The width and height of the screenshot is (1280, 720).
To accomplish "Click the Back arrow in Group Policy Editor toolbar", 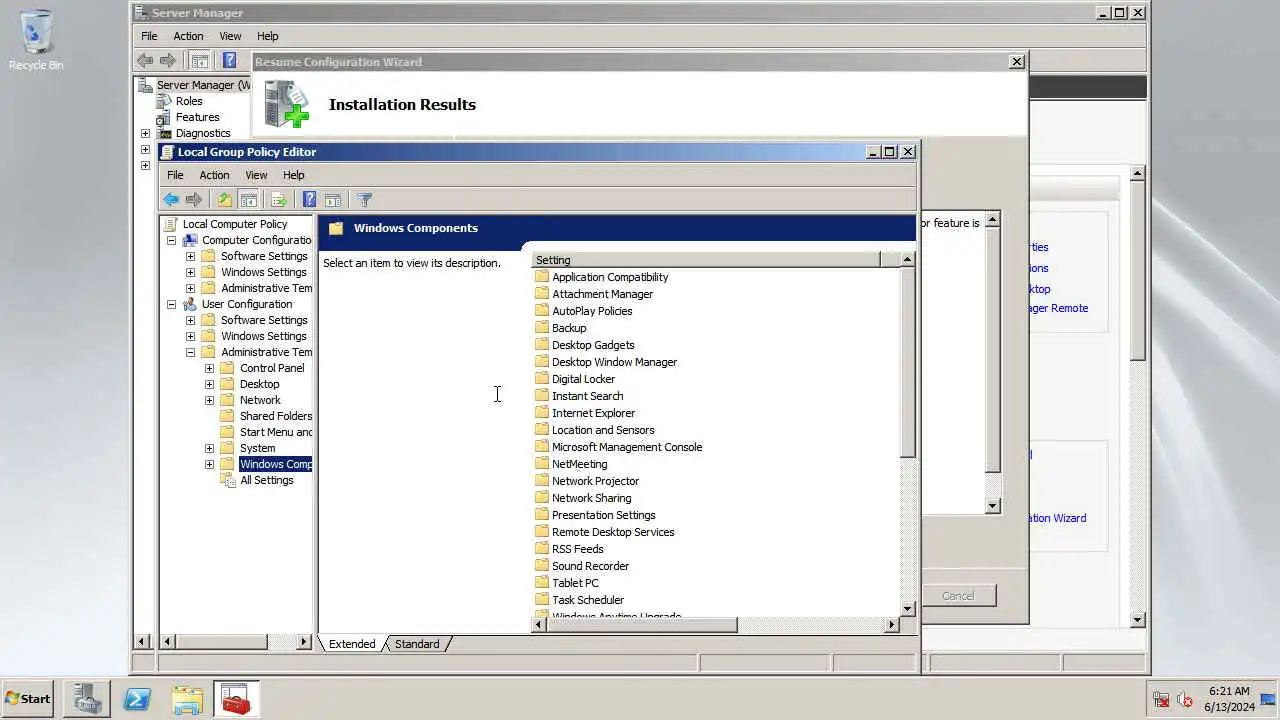I will pos(171,200).
